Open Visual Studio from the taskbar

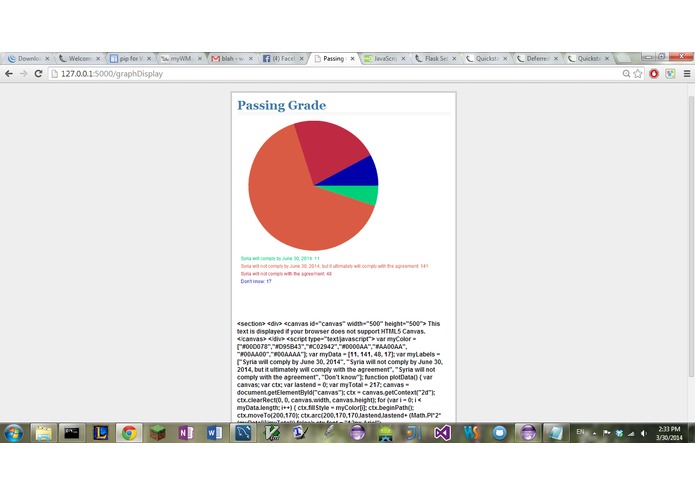(x=442, y=433)
